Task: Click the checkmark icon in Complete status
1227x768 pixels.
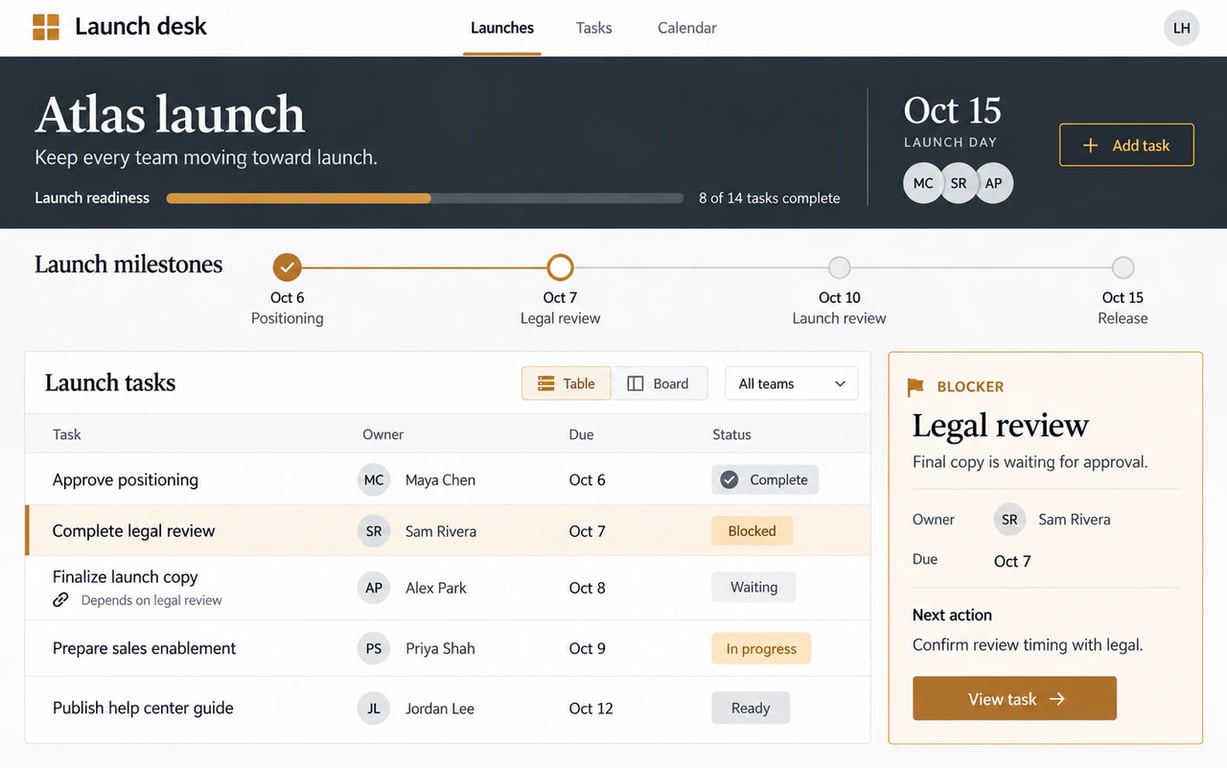Action: coord(730,480)
